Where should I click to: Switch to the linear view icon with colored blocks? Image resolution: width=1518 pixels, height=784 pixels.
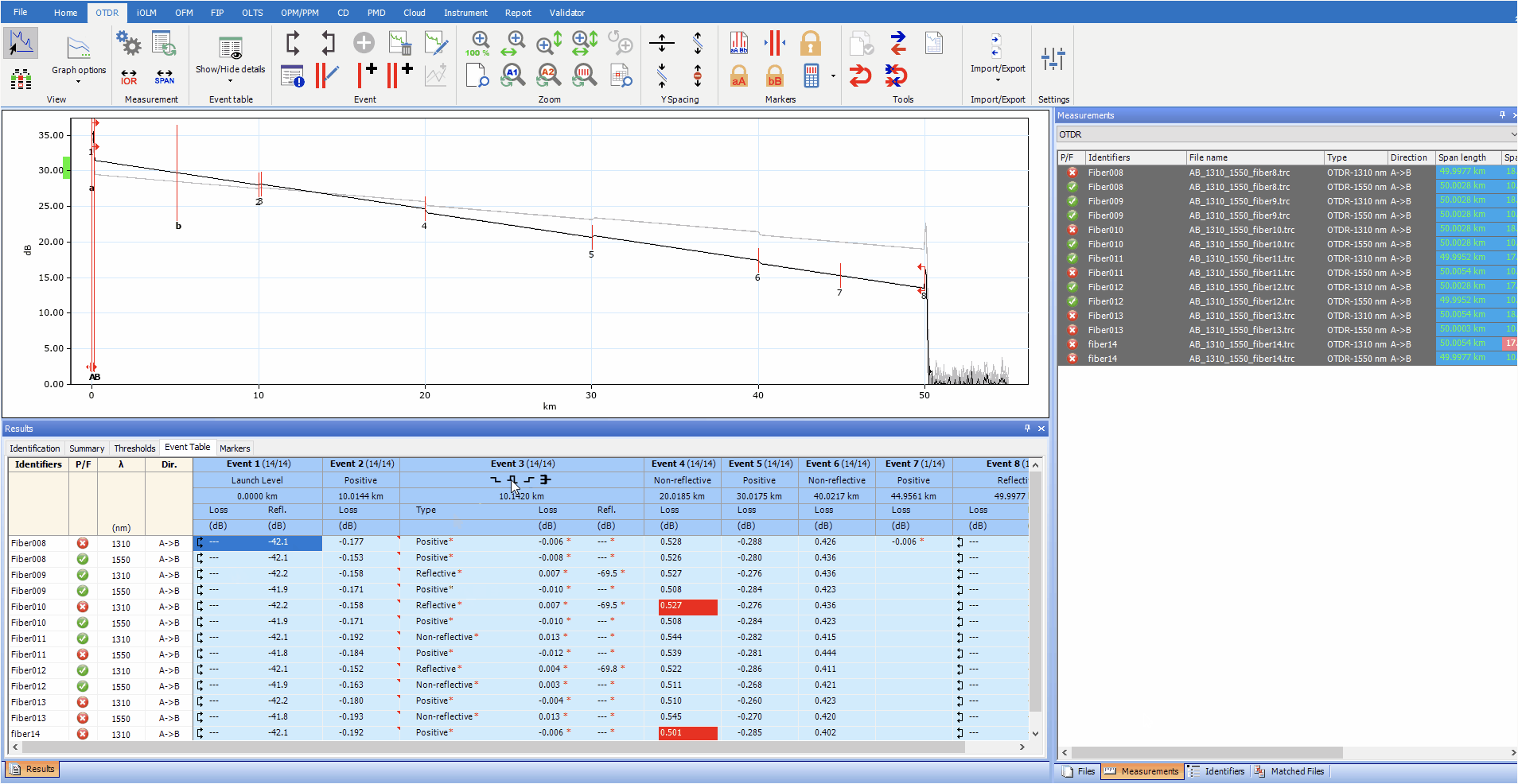pos(21,79)
